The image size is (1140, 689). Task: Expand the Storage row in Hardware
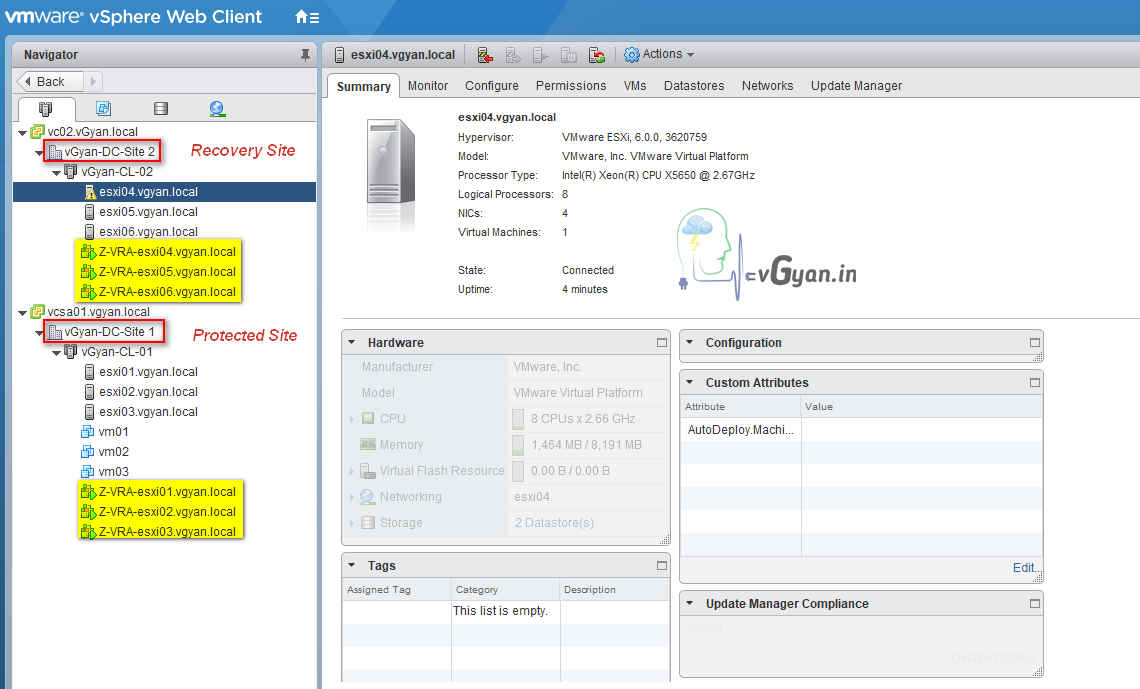pos(352,523)
